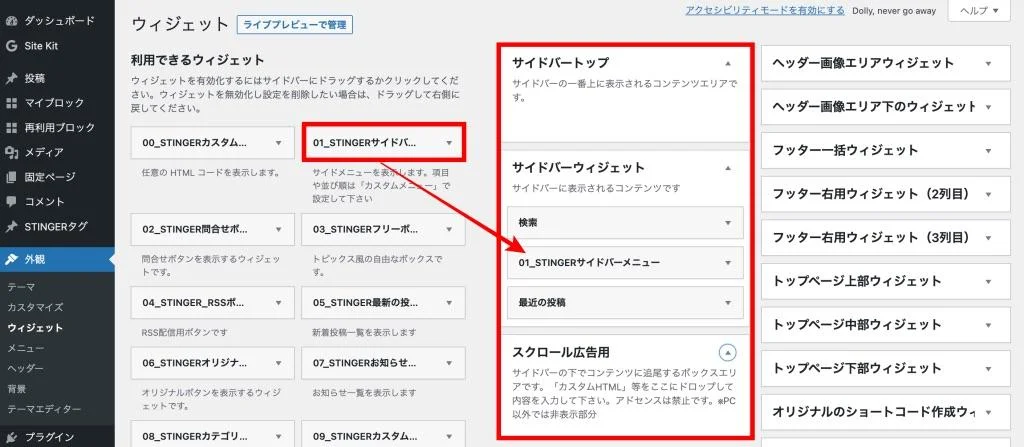Collapse the スクロール広告用 area
The image size is (1024, 447).
pyautogui.click(x=728, y=353)
